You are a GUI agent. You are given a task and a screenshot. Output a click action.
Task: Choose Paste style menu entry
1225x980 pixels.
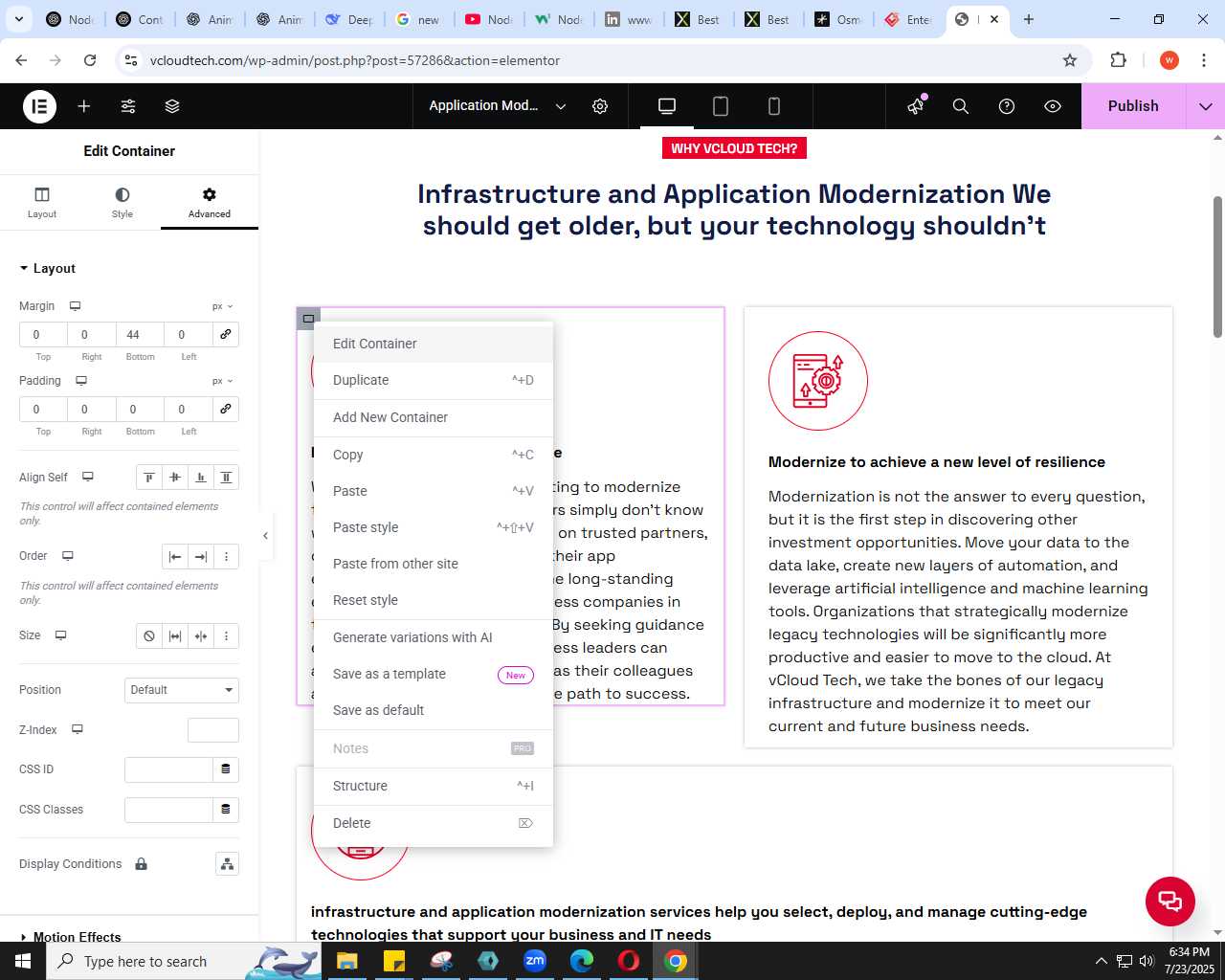click(x=434, y=527)
